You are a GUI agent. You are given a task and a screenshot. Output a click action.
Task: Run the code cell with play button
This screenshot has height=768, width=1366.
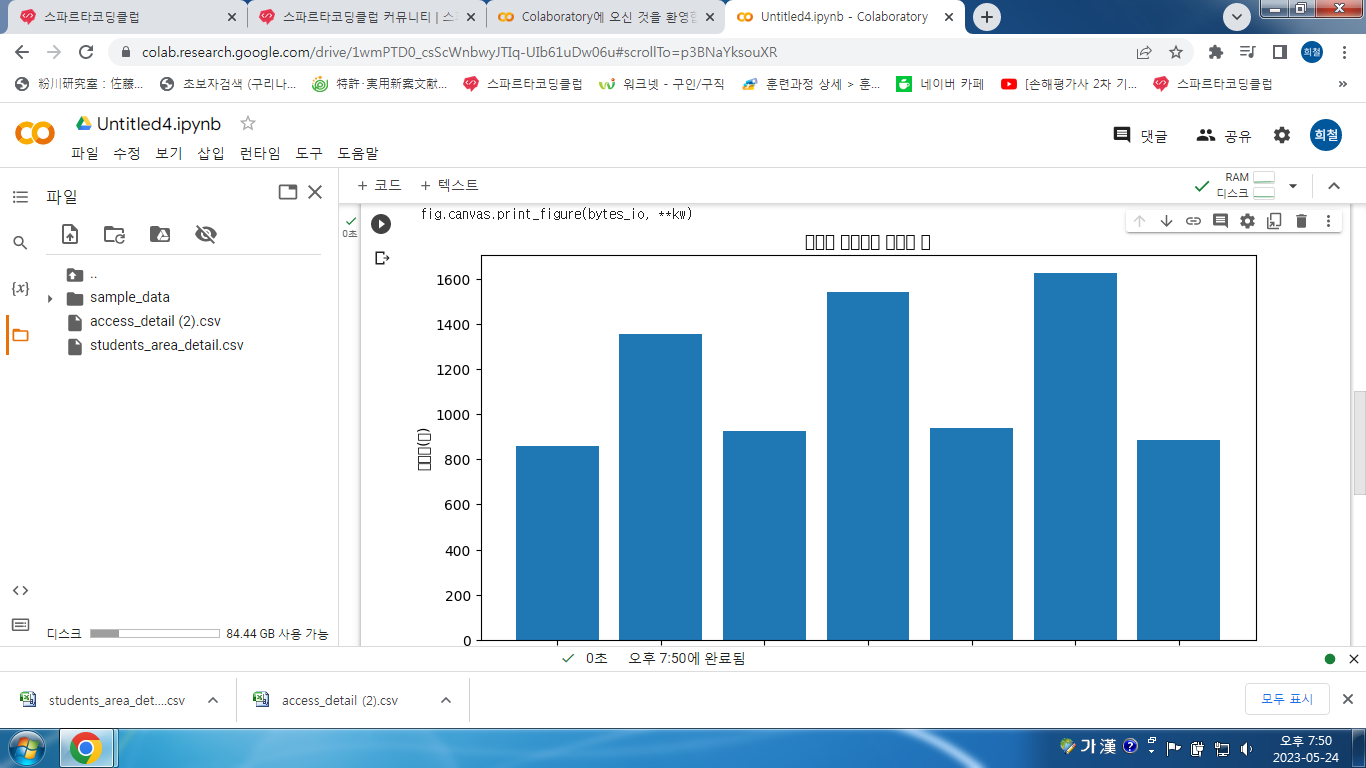coord(381,224)
